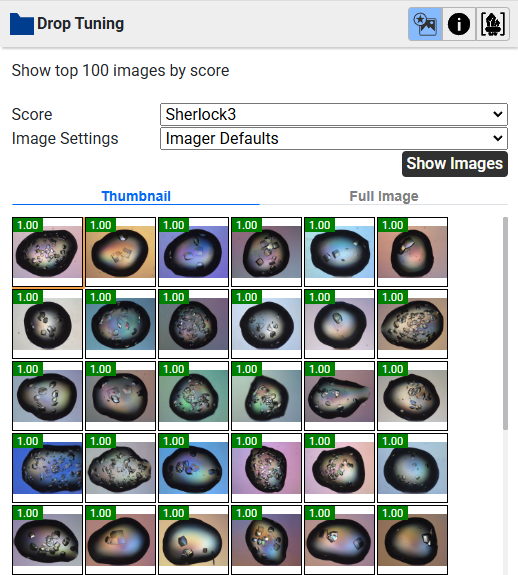Open the Image Settings dropdown
Viewport: 518px width, 575px height.
(334, 139)
